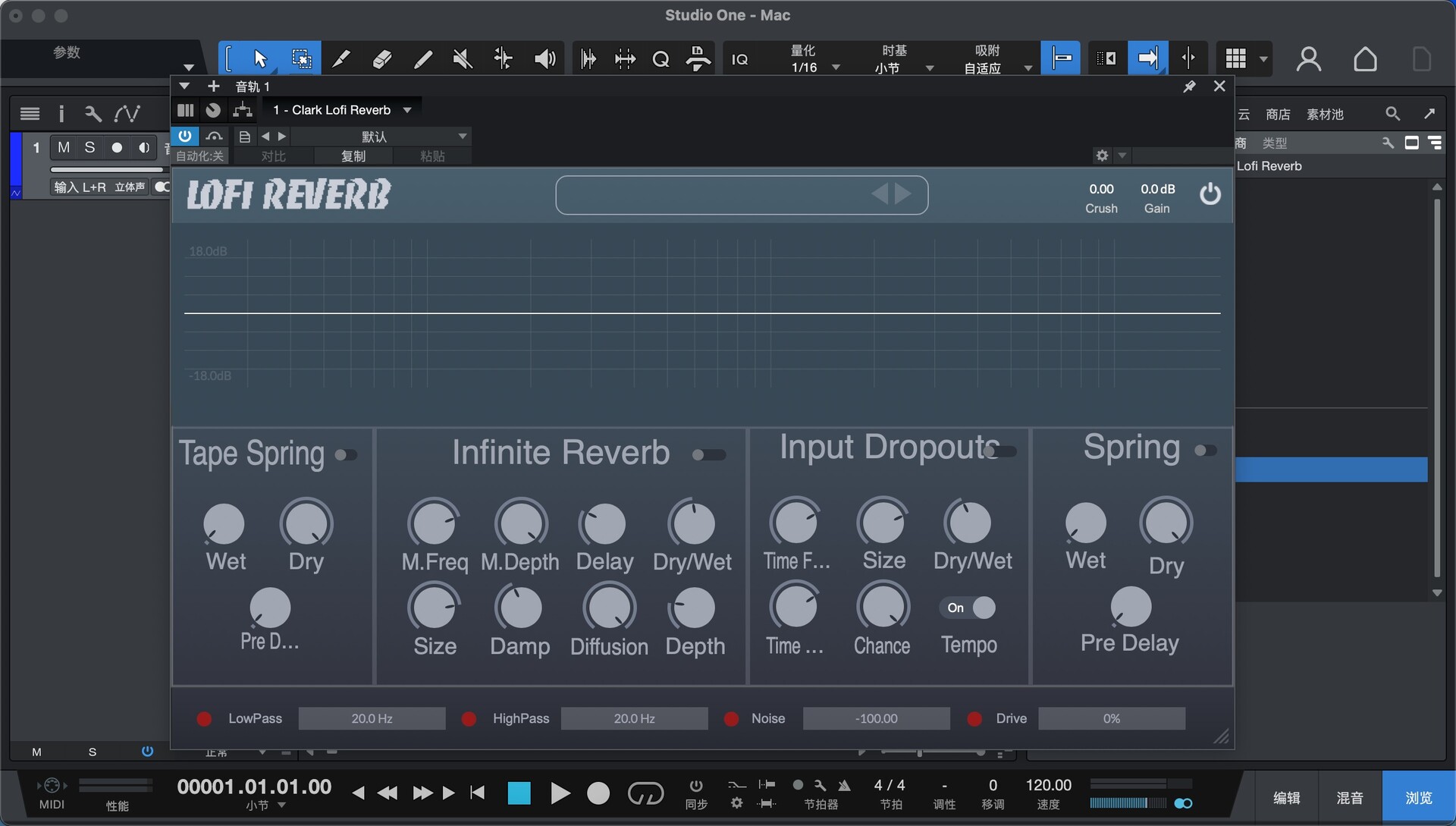This screenshot has width=1456, height=826.
Task: Click the IQ quantize button
Action: pyautogui.click(x=739, y=59)
